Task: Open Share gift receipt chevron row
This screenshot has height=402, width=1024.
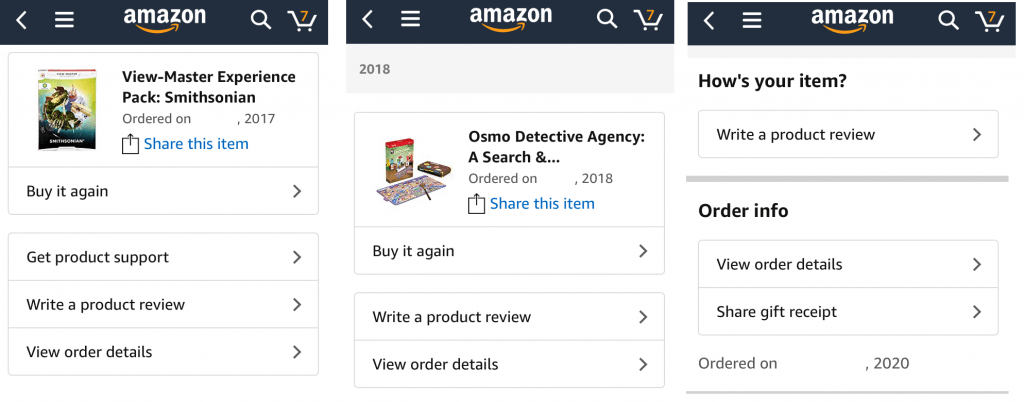Action: pyautogui.click(x=847, y=312)
